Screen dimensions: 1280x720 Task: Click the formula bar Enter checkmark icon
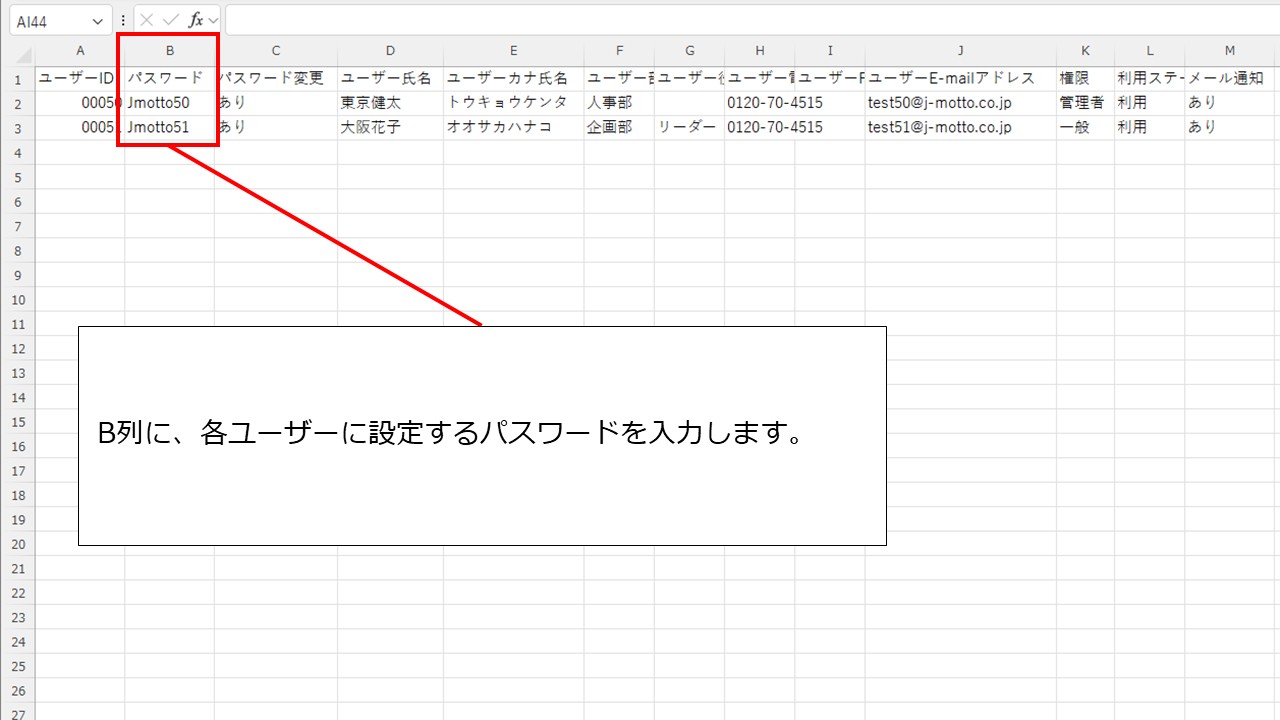pos(171,20)
